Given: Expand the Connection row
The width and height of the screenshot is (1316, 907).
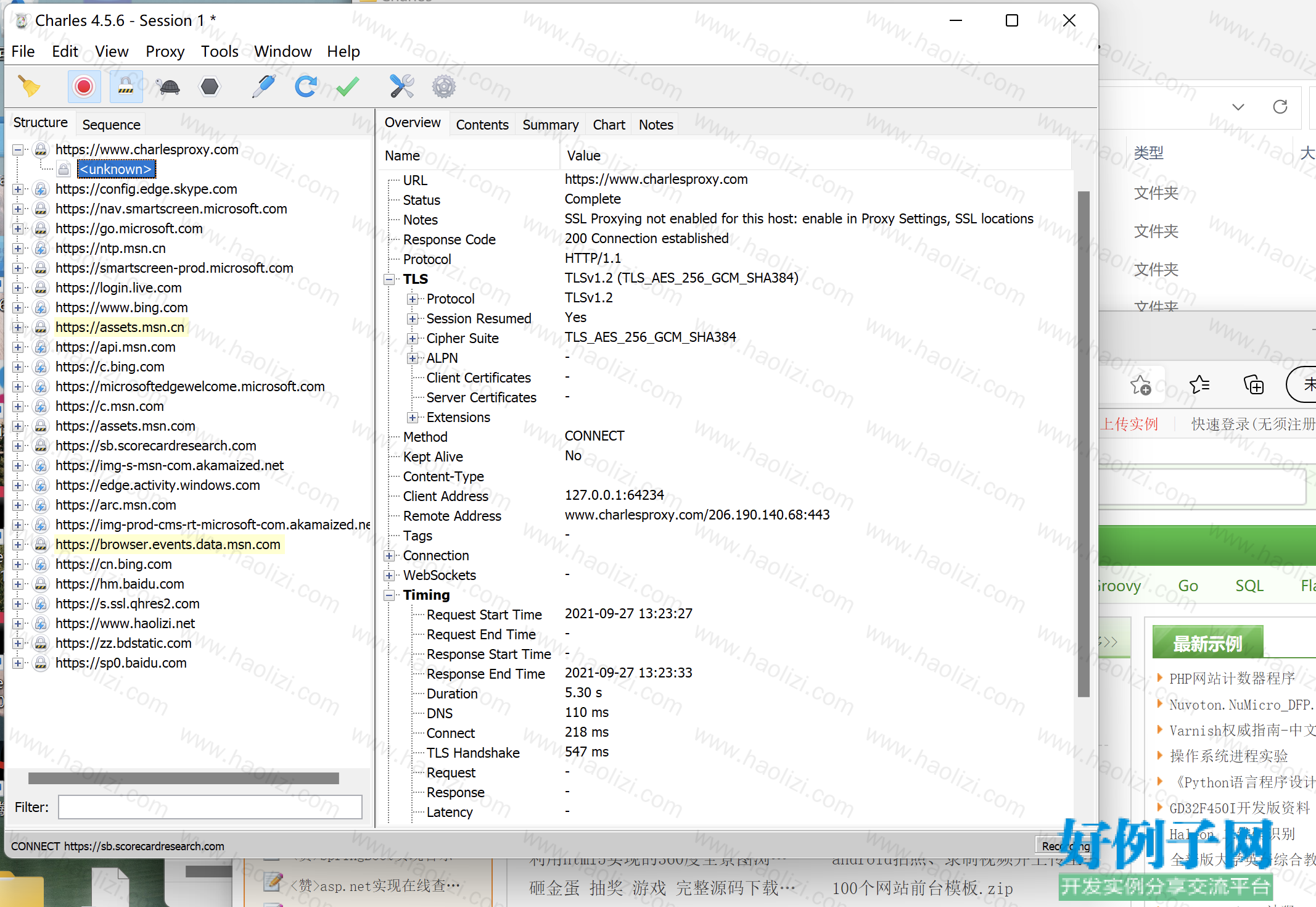Looking at the screenshot, I should coord(389,556).
